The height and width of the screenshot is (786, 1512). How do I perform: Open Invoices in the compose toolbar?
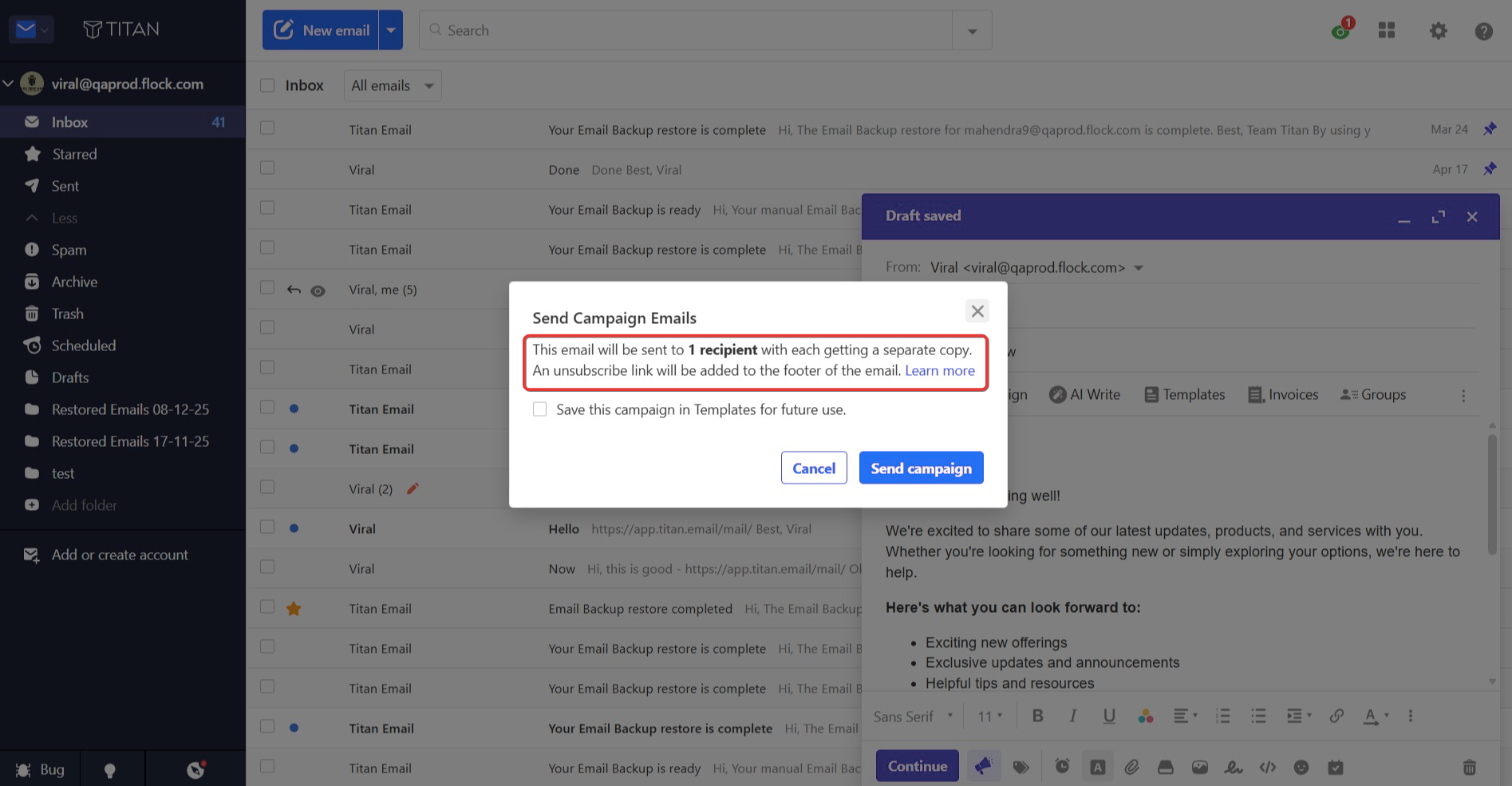coord(1283,394)
